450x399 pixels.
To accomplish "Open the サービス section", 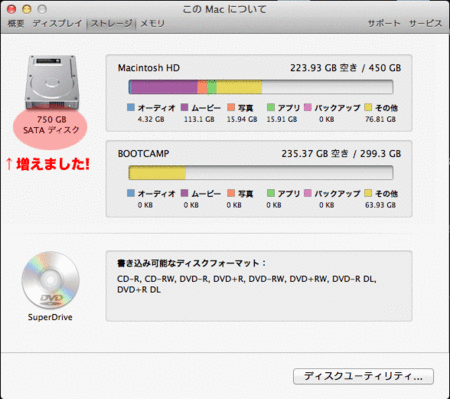I will [426, 23].
